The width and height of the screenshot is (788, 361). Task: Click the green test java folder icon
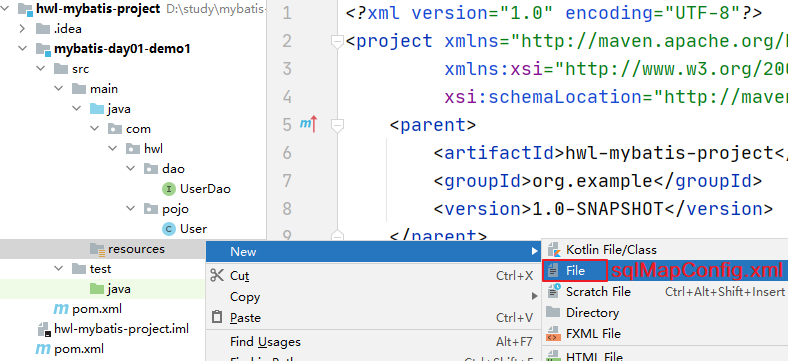96,289
